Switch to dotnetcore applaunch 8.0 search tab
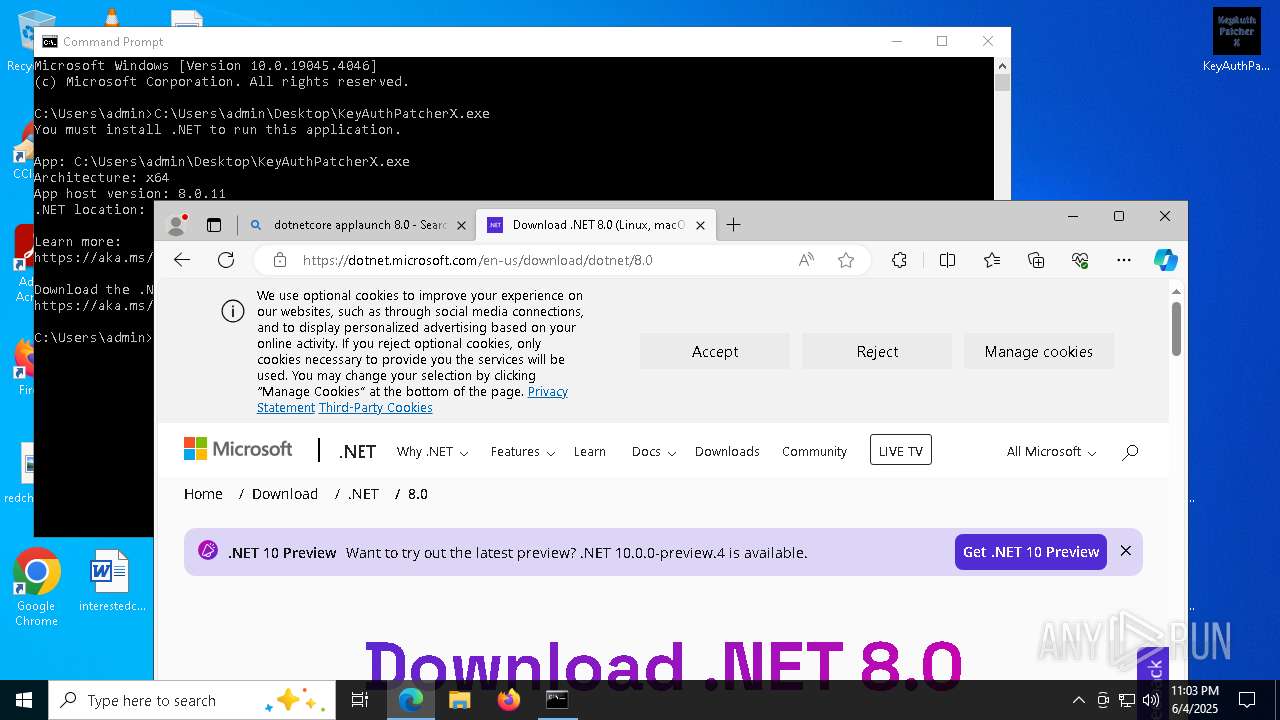1280x720 pixels. click(358, 225)
